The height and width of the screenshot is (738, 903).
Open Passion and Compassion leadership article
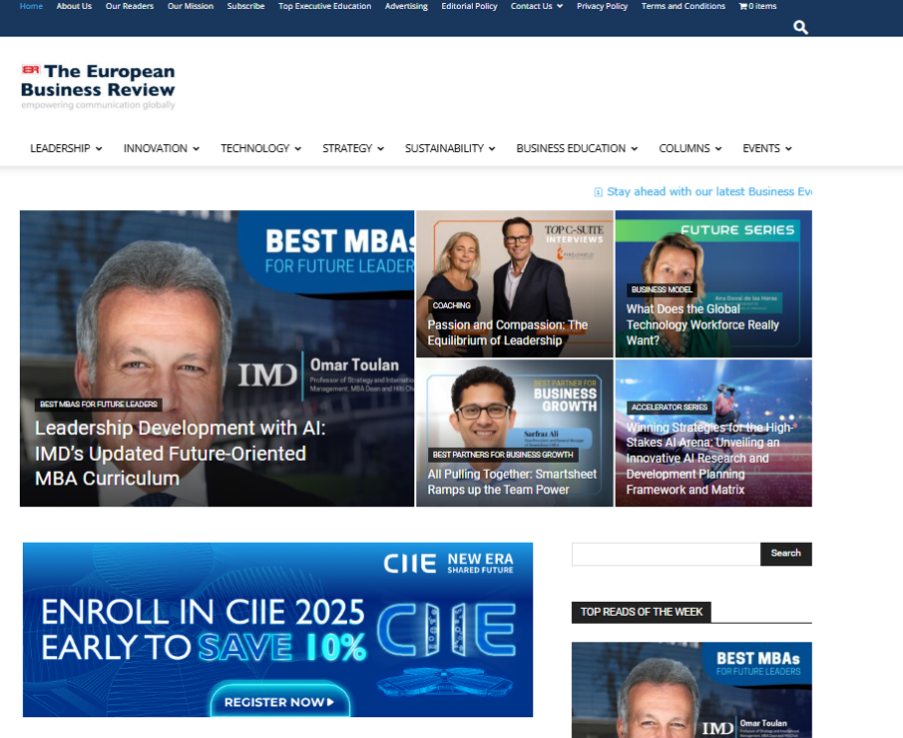coord(507,333)
